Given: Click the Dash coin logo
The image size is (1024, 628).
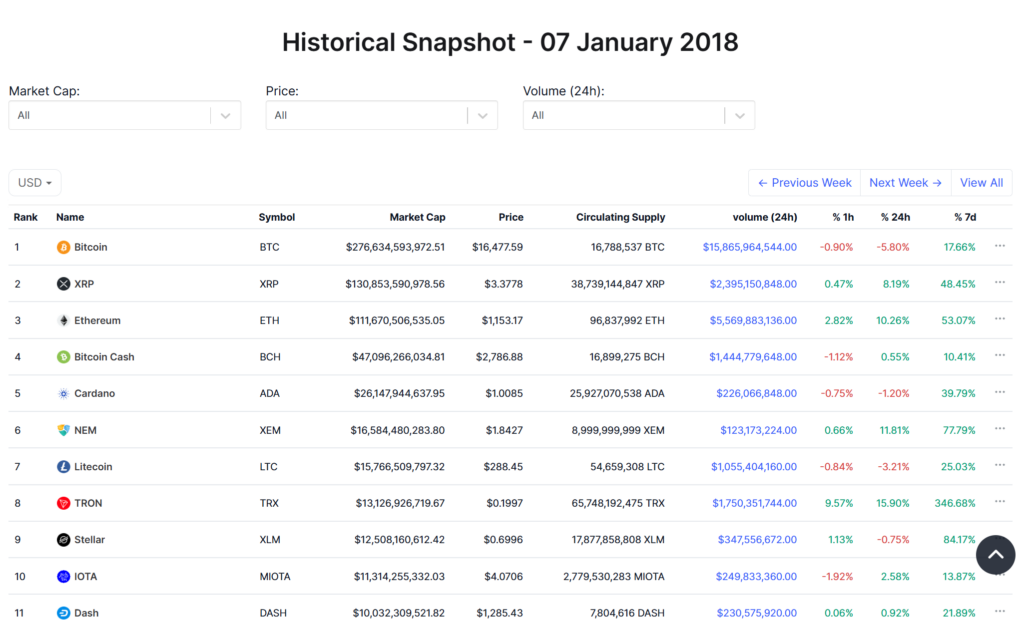Looking at the screenshot, I should point(63,613).
